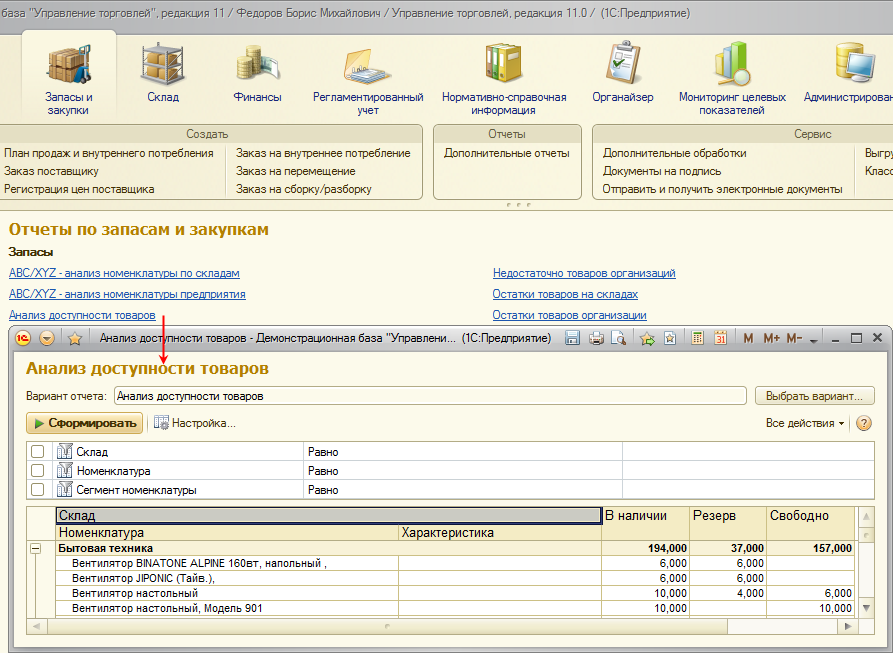Open the Органайзер section
The width and height of the screenshot is (893, 653).
click(x=622, y=73)
